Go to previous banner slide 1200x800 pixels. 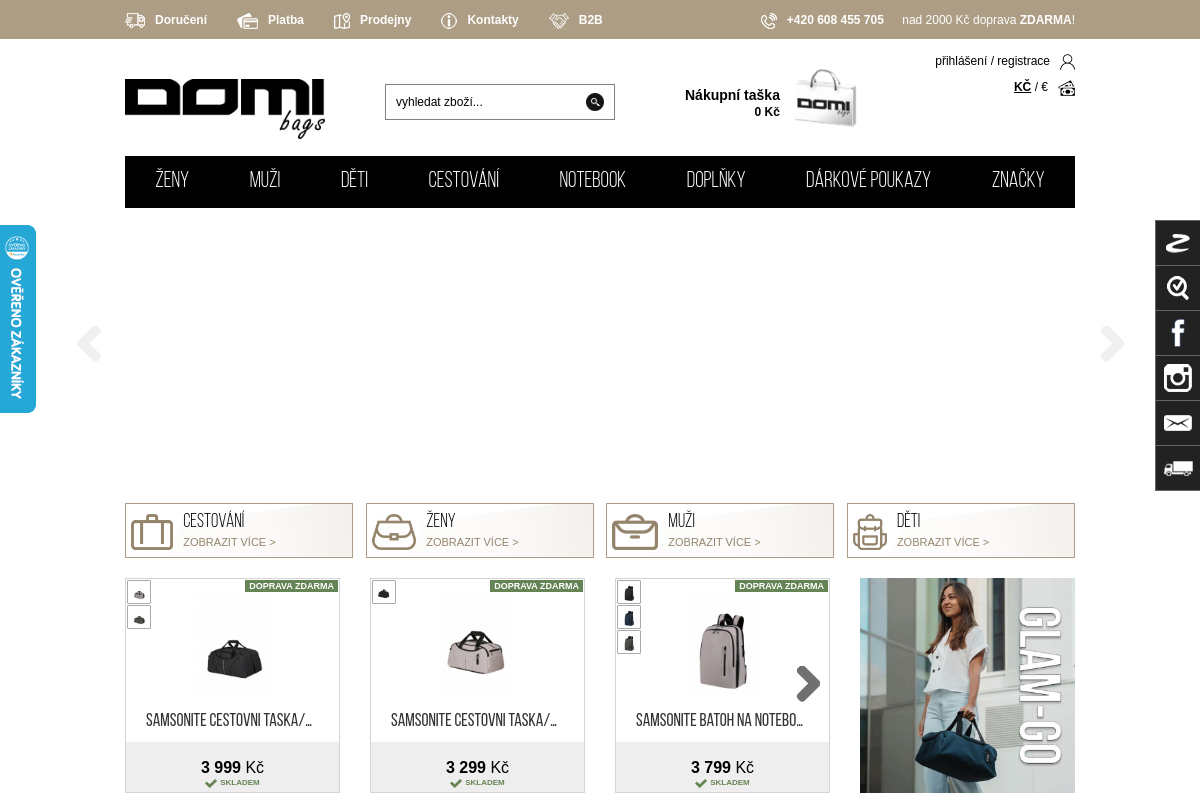point(89,344)
